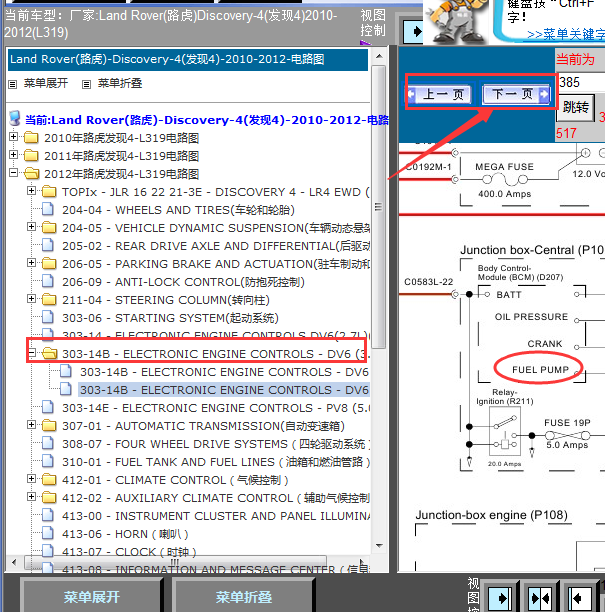
Task: Click the 204-05 Vehicle Dynamic Suspension folder icon
Action: [49, 227]
